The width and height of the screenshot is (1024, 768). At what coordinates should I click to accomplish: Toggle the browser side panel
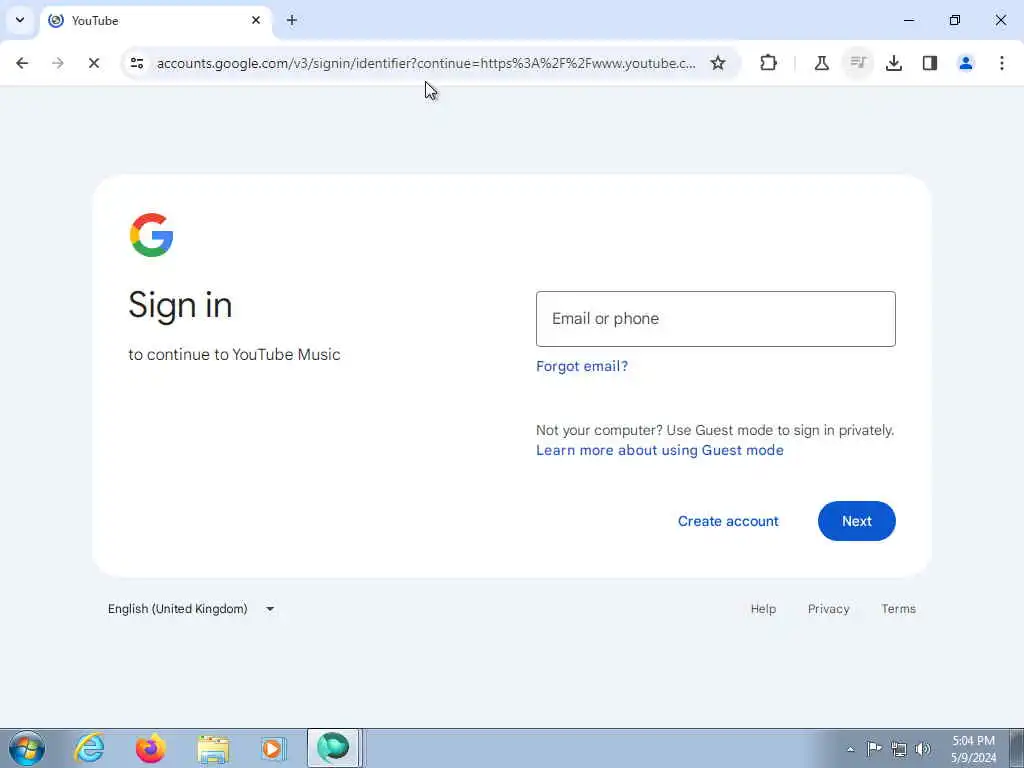click(x=930, y=63)
